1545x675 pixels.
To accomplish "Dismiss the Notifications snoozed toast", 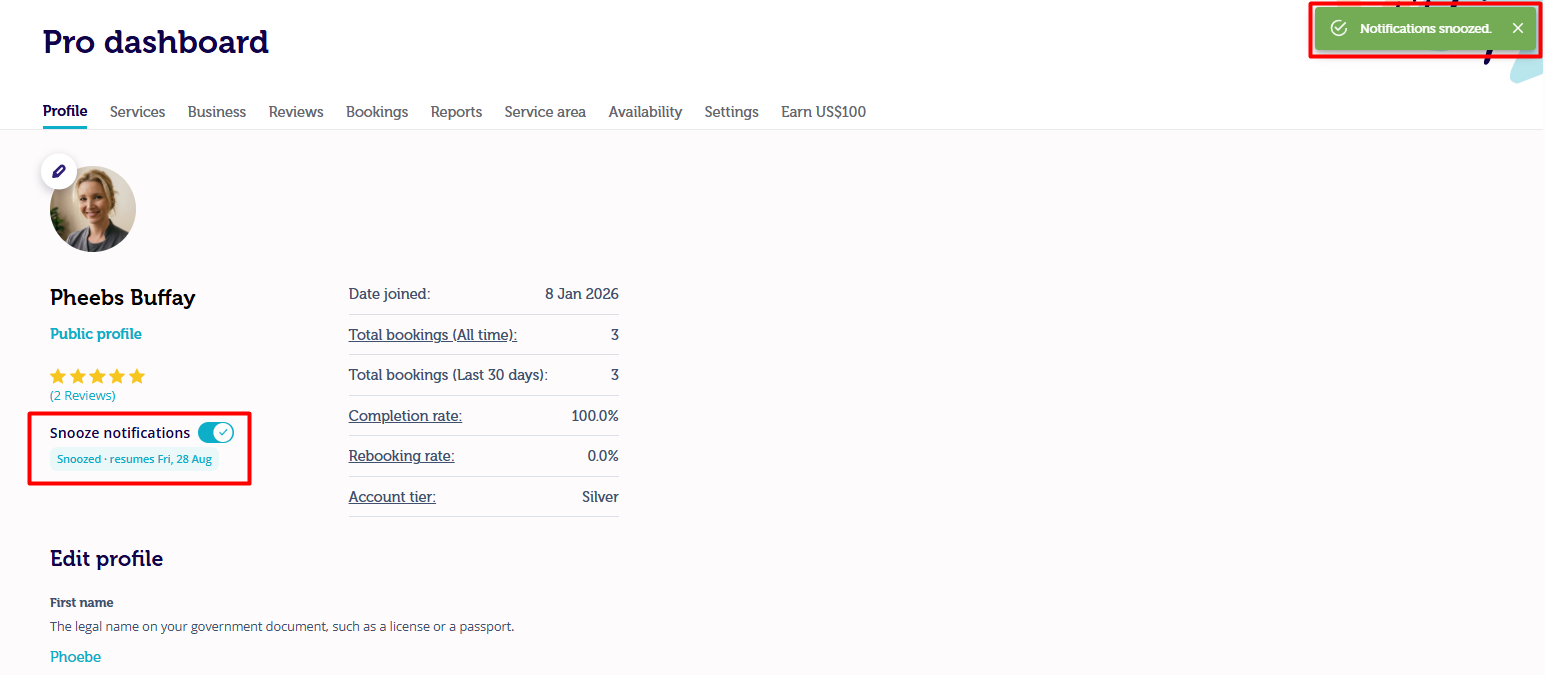I will click(1517, 28).
